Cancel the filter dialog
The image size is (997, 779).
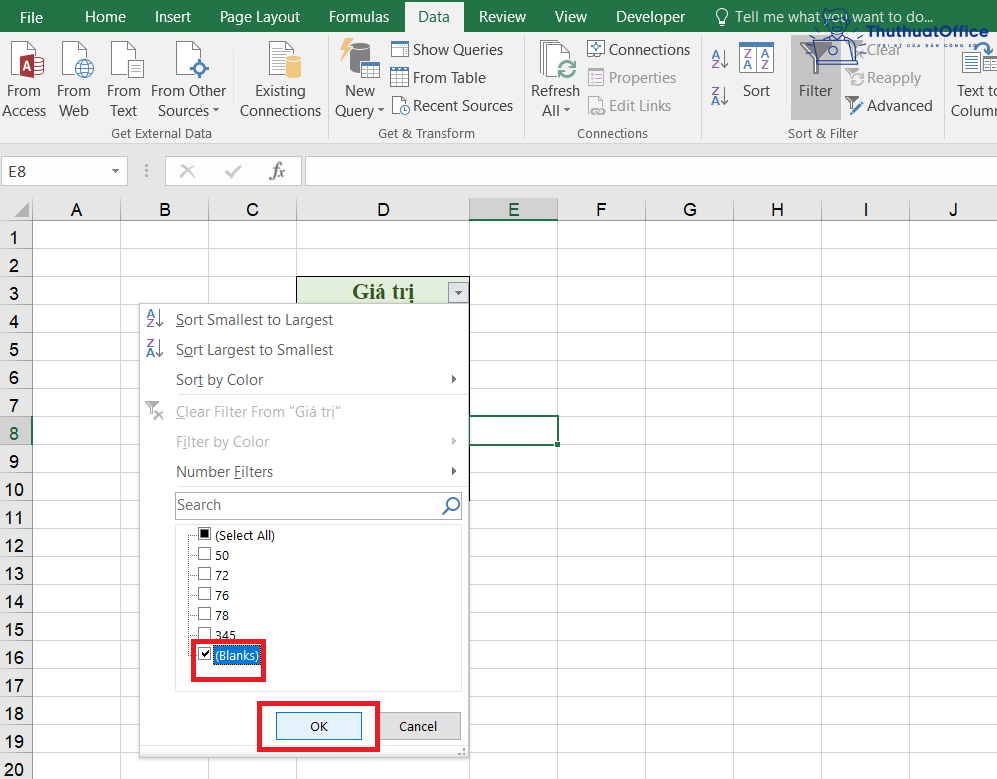click(419, 726)
